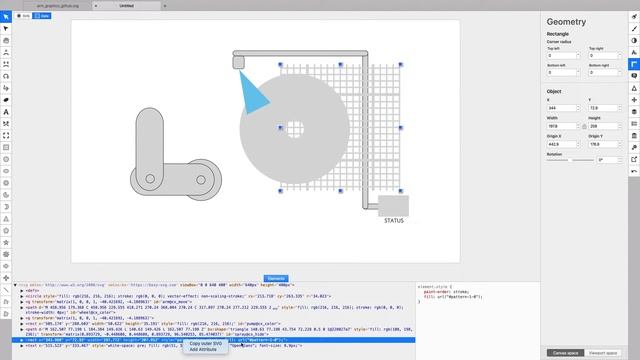640x360 pixels.
Task: Open the History undo panel
Action: coord(634,171)
